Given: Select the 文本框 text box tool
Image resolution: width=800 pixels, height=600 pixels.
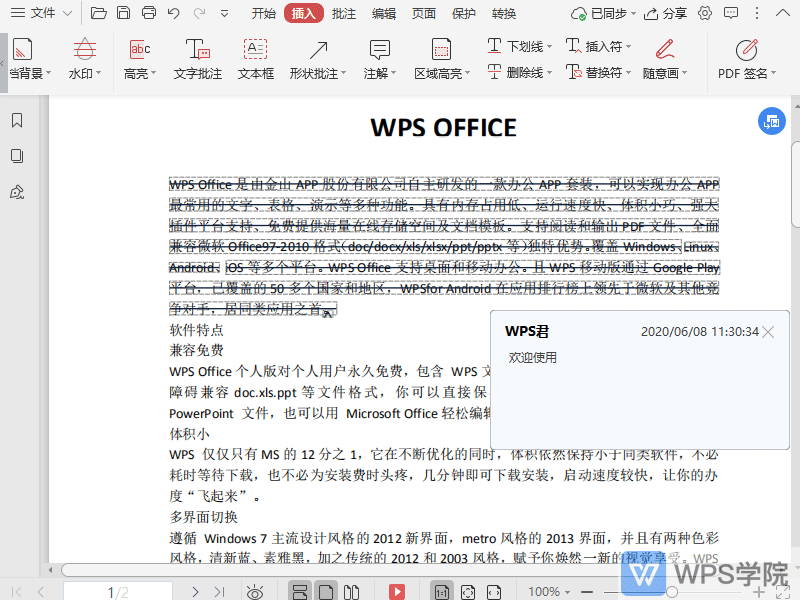Looking at the screenshot, I should pyautogui.click(x=256, y=59).
